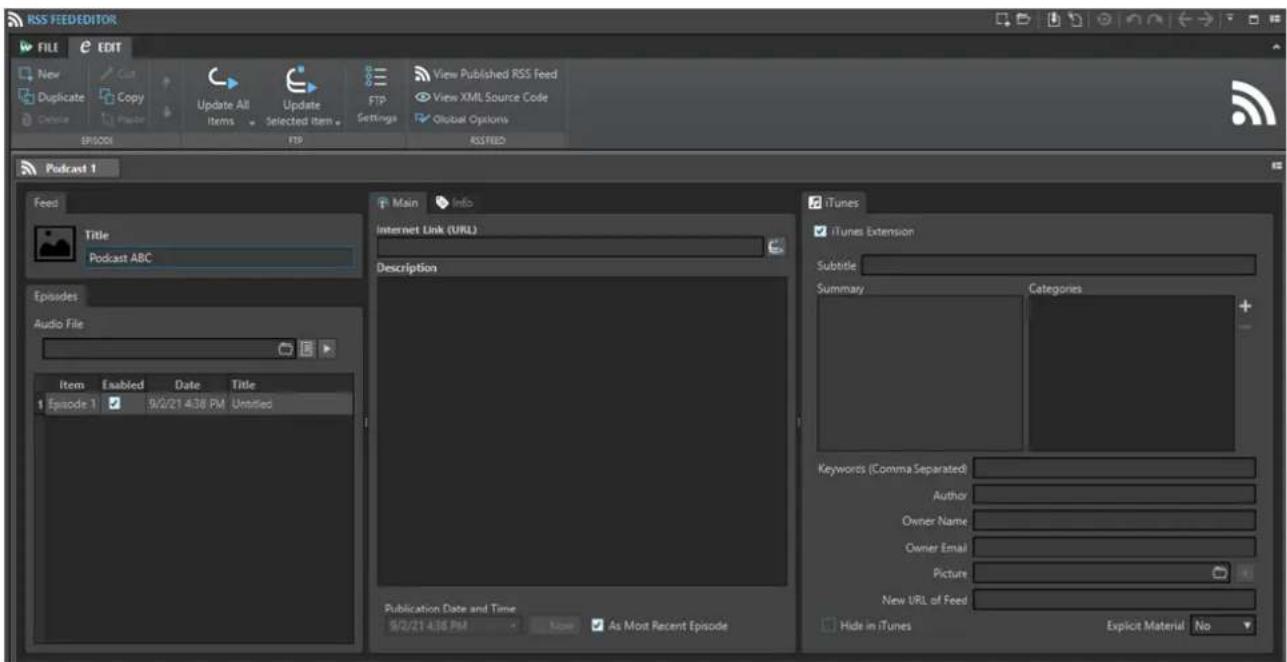The height and width of the screenshot is (662, 1287).
Task: Copy the selected episode
Action: click(x=122, y=97)
